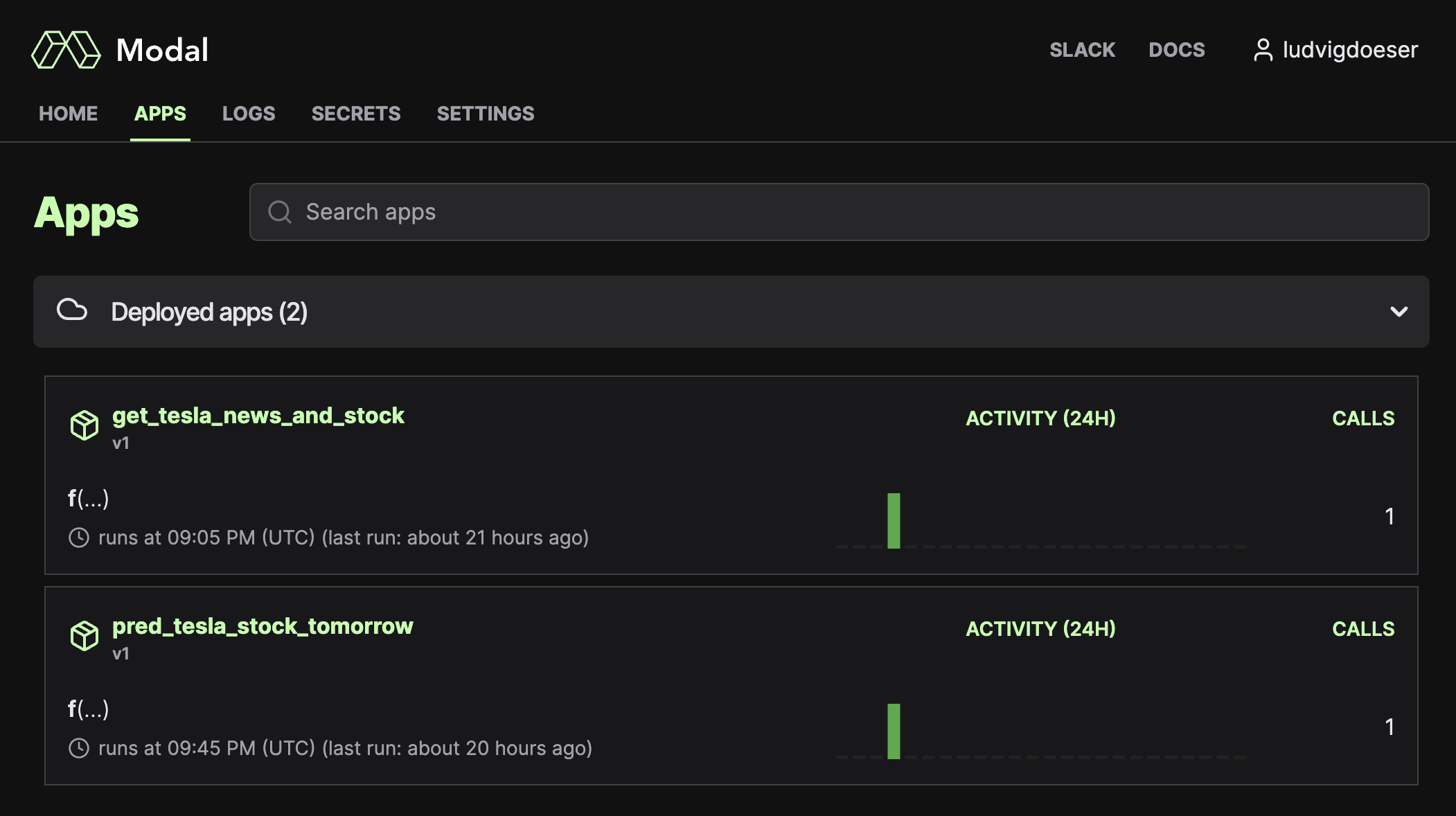Collapse the Deployed apps chevron
Screen dimensions: 1456x816
click(x=1399, y=312)
